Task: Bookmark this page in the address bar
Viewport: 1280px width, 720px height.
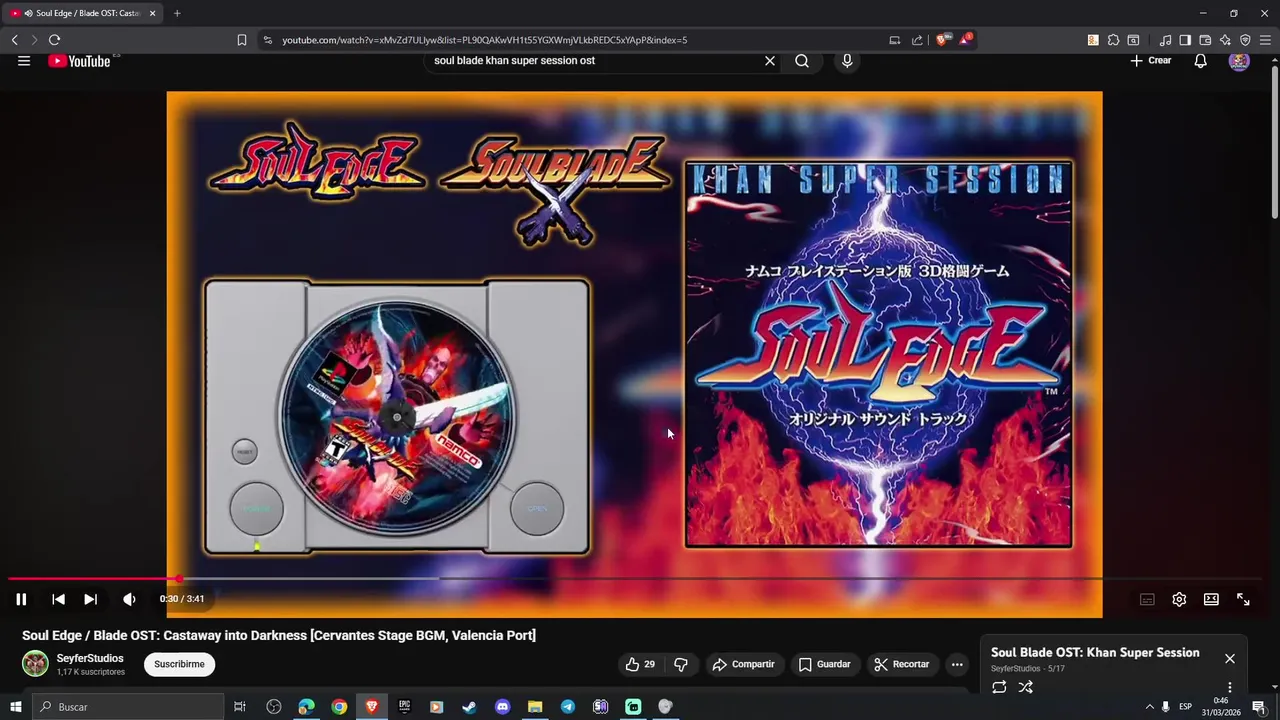Action: pyautogui.click(x=242, y=40)
